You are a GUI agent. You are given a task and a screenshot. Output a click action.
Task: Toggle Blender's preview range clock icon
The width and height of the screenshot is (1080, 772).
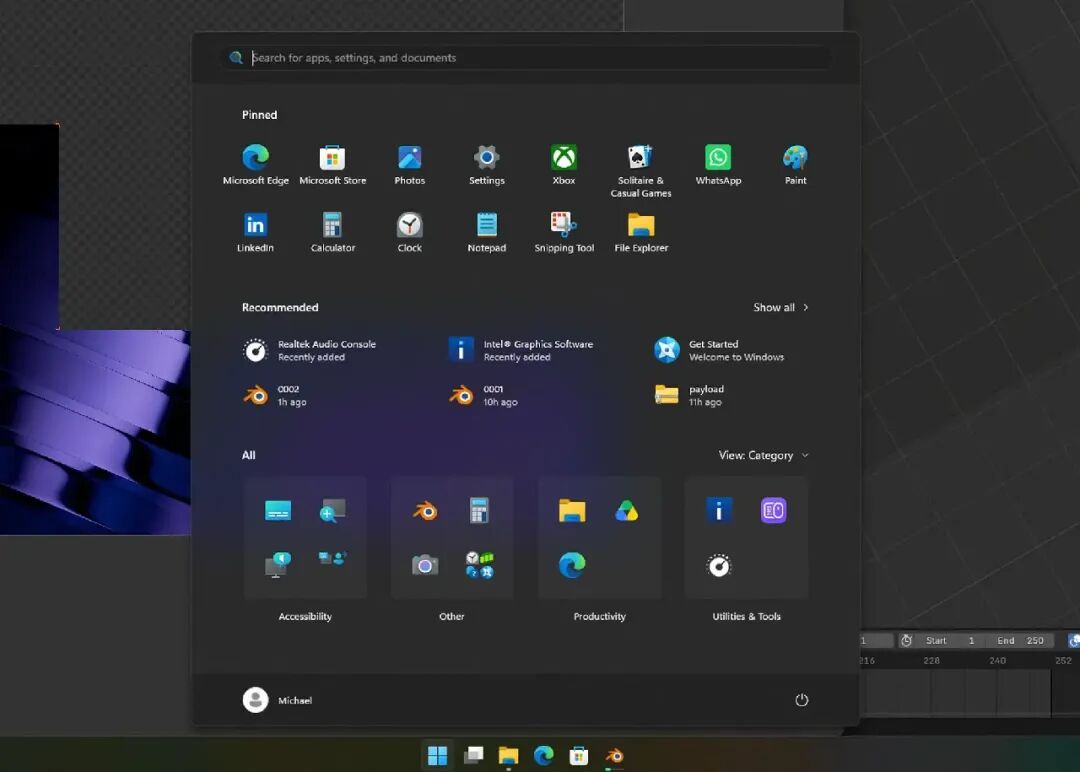coord(906,640)
